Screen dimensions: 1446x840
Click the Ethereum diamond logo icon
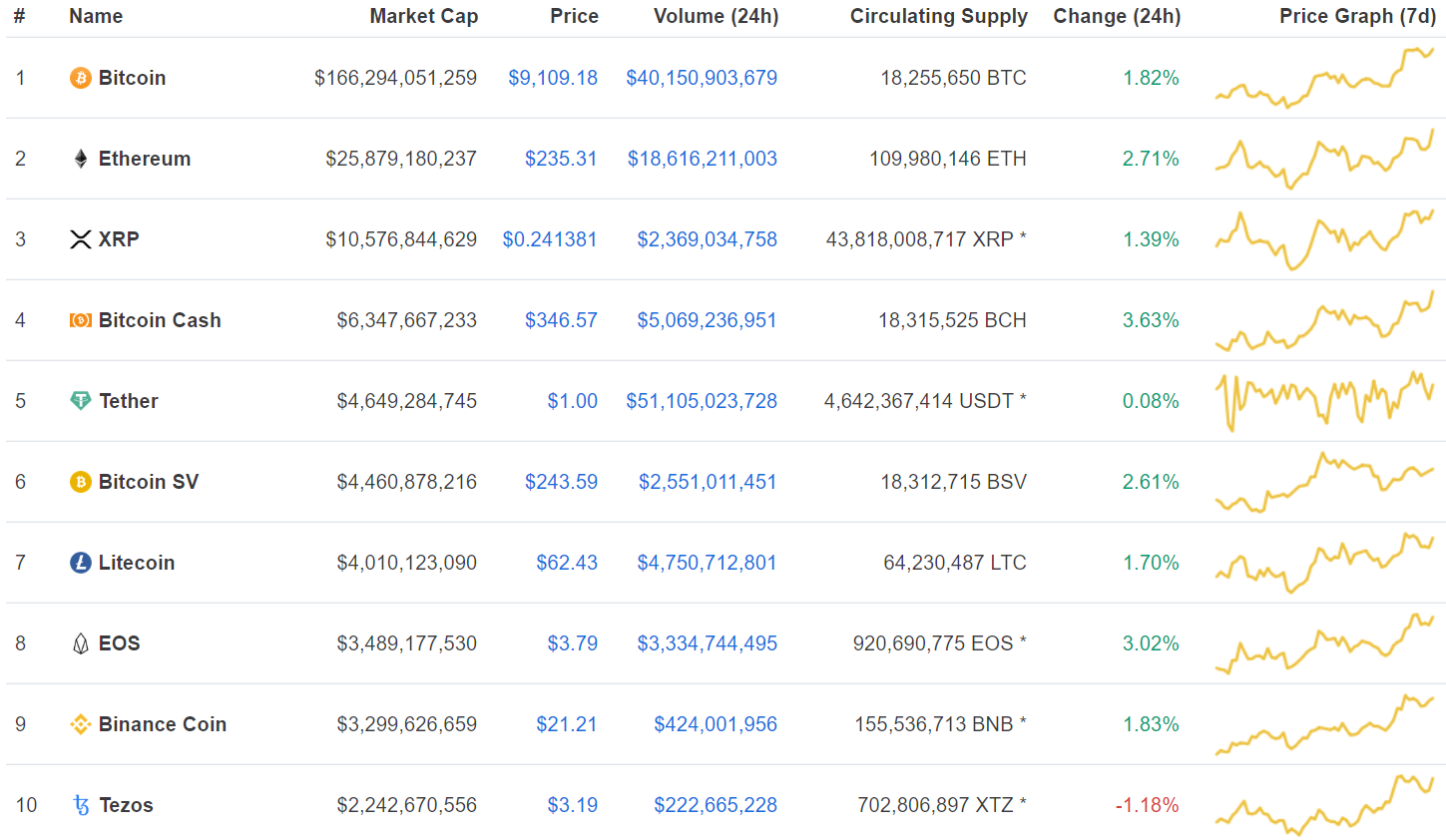pos(80,159)
